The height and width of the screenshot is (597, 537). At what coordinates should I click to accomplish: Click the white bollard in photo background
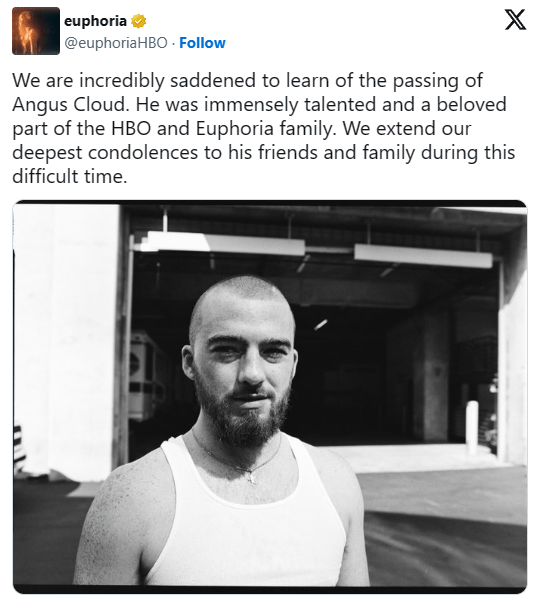(472, 427)
